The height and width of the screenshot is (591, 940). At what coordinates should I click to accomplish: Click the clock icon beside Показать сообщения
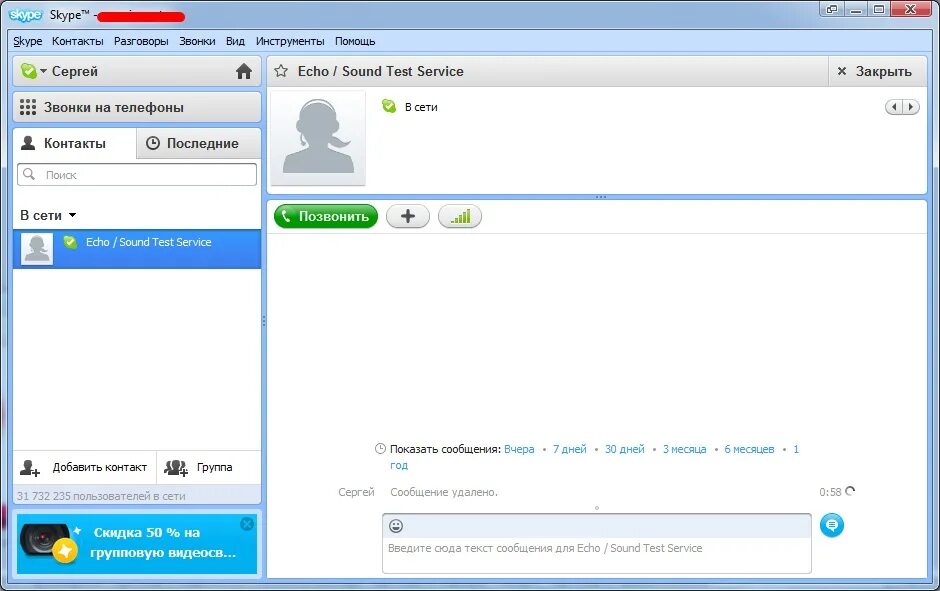380,448
